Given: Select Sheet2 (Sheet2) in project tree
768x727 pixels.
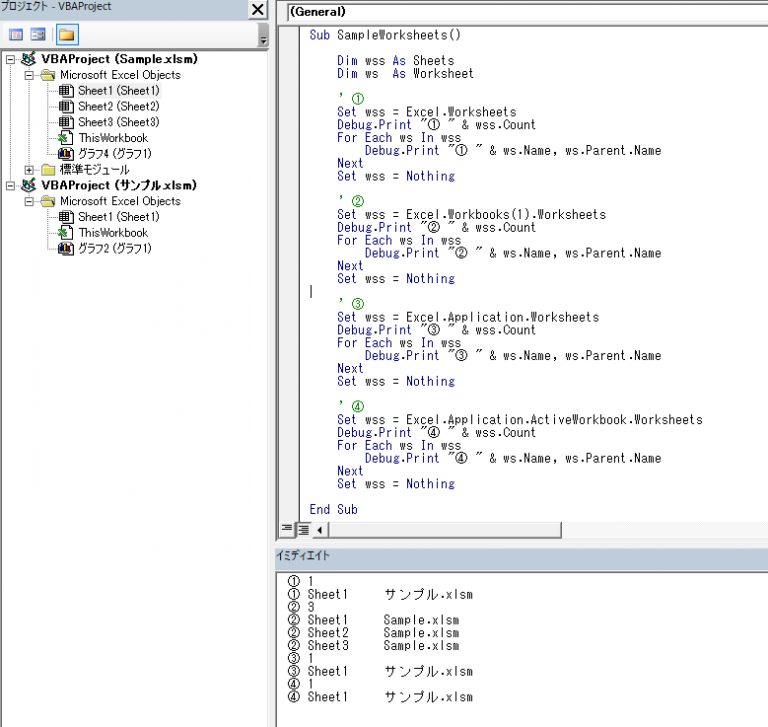Looking at the screenshot, I should (x=119, y=106).
